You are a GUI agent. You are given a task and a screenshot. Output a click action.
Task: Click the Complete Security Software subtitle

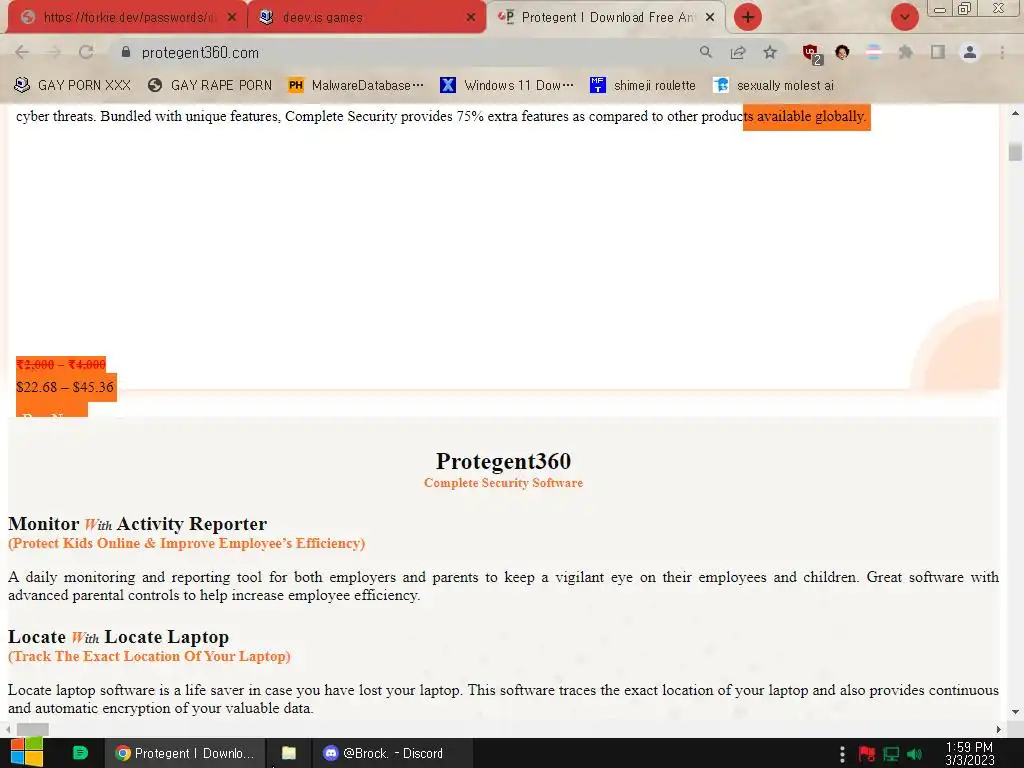504,483
